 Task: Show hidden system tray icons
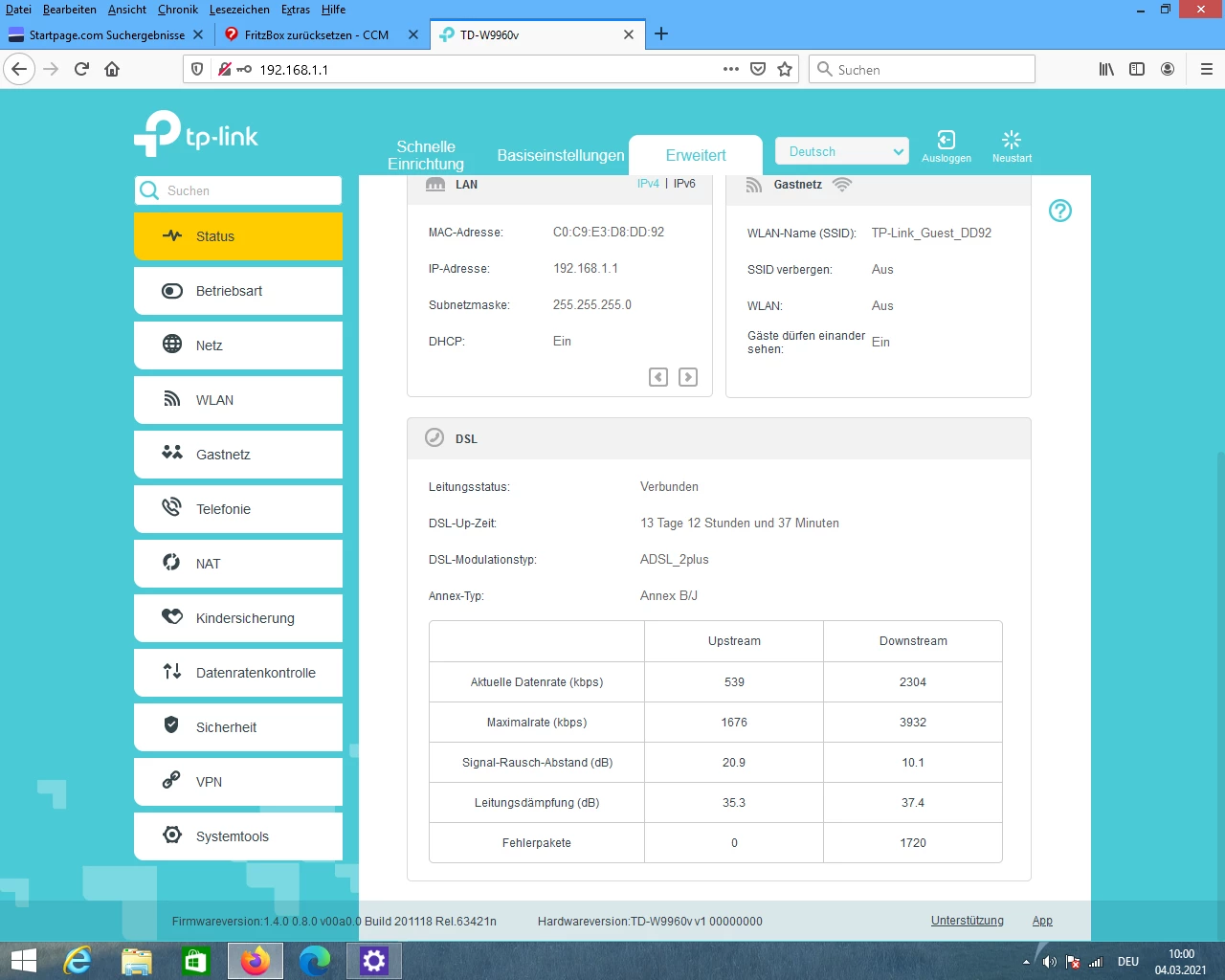(x=1026, y=962)
